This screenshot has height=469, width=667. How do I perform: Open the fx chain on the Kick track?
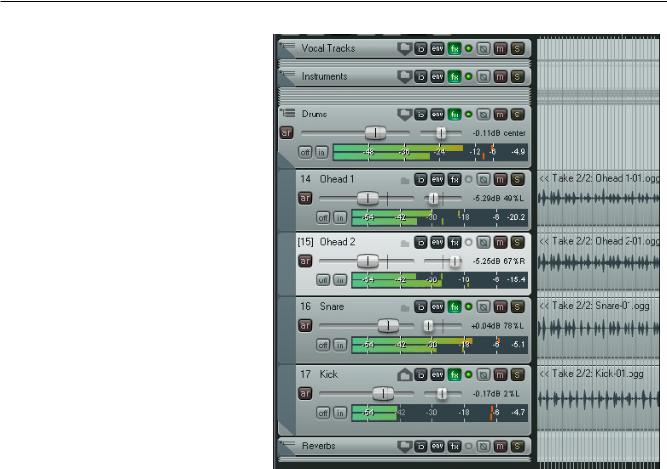pos(454,375)
